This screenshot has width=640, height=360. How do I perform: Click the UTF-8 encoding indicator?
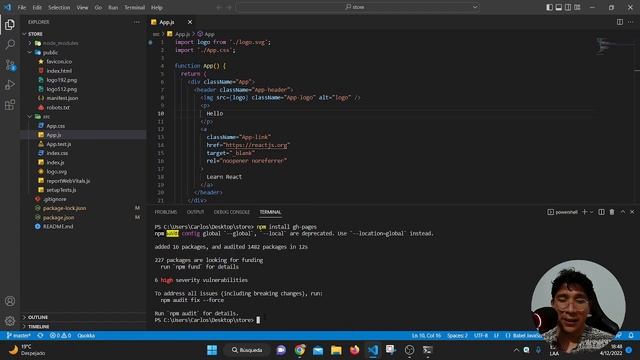tap(481, 336)
